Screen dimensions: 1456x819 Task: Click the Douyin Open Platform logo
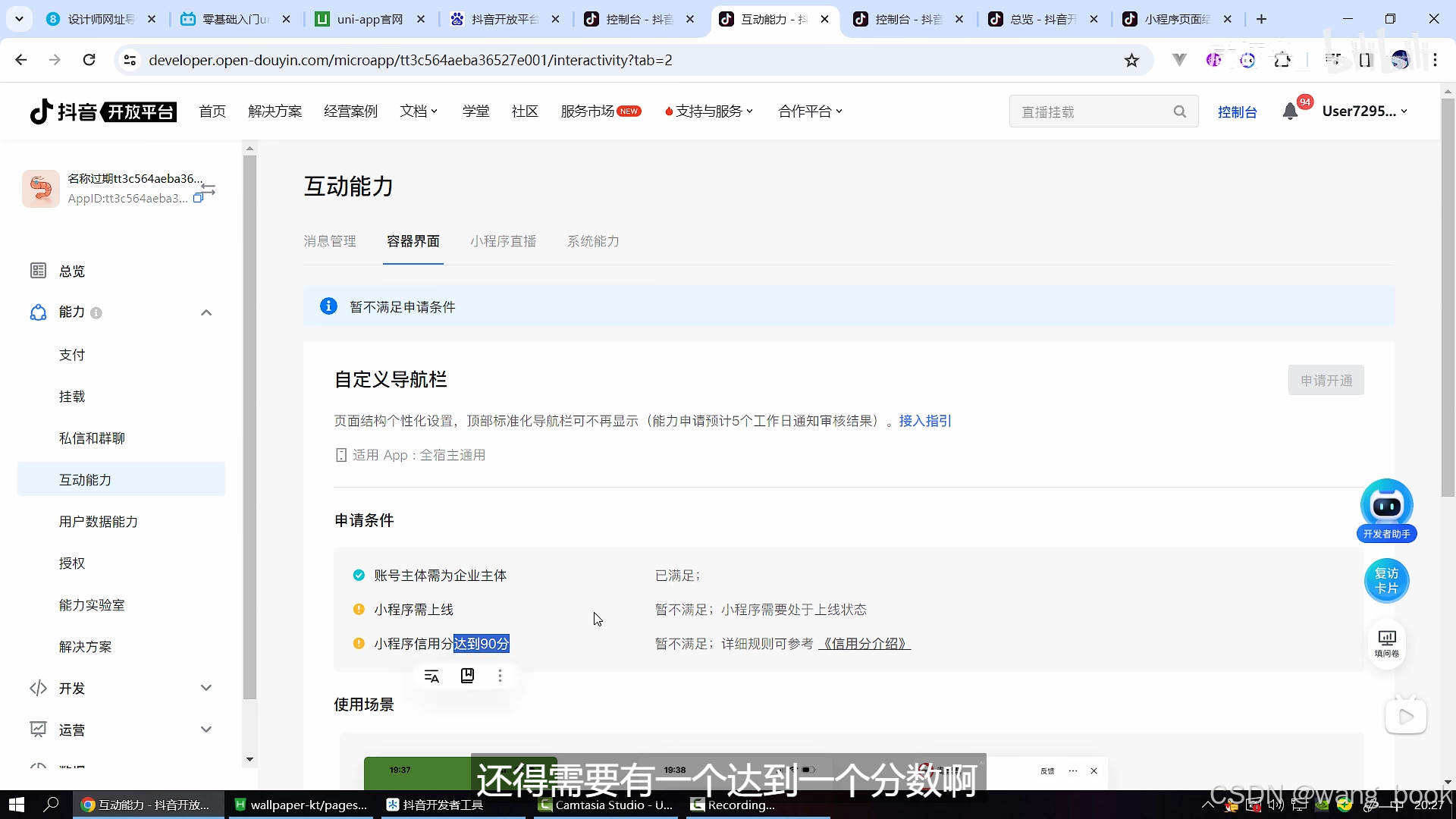click(x=103, y=111)
